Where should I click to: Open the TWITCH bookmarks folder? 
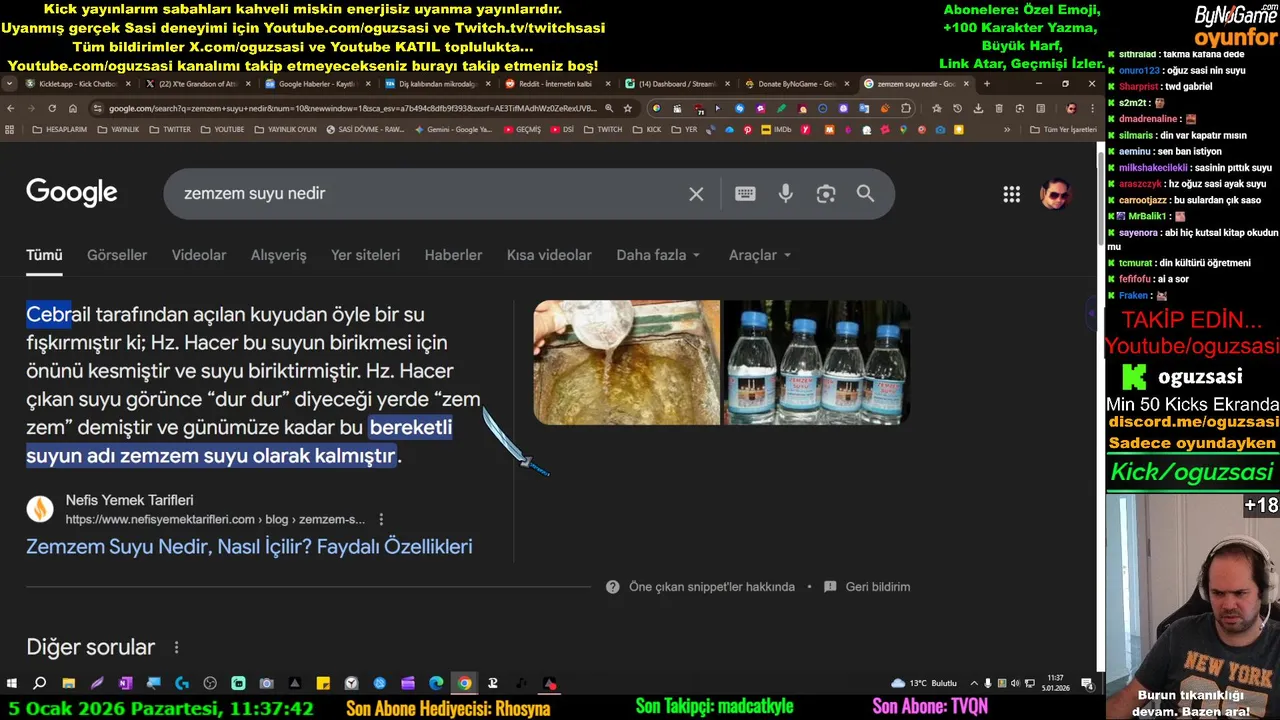tap(603, 130)
